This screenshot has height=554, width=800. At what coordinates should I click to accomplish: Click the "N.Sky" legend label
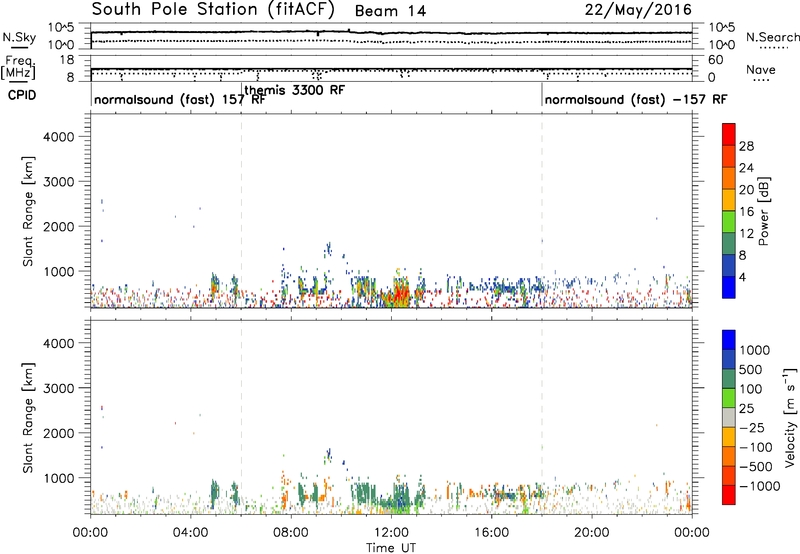[x=19, y=38]
